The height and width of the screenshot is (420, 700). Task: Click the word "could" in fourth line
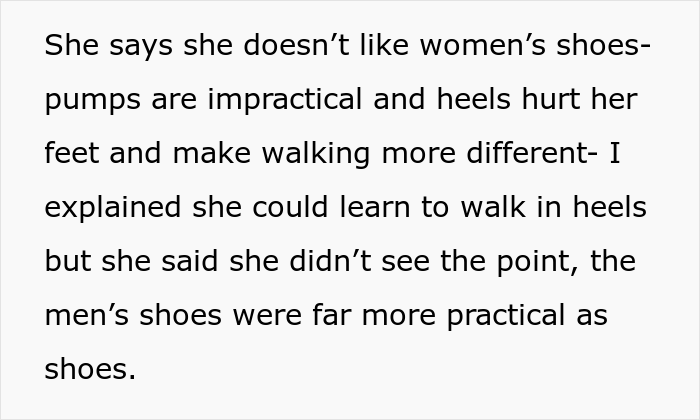pyautogui.click(x=290, y=207)
